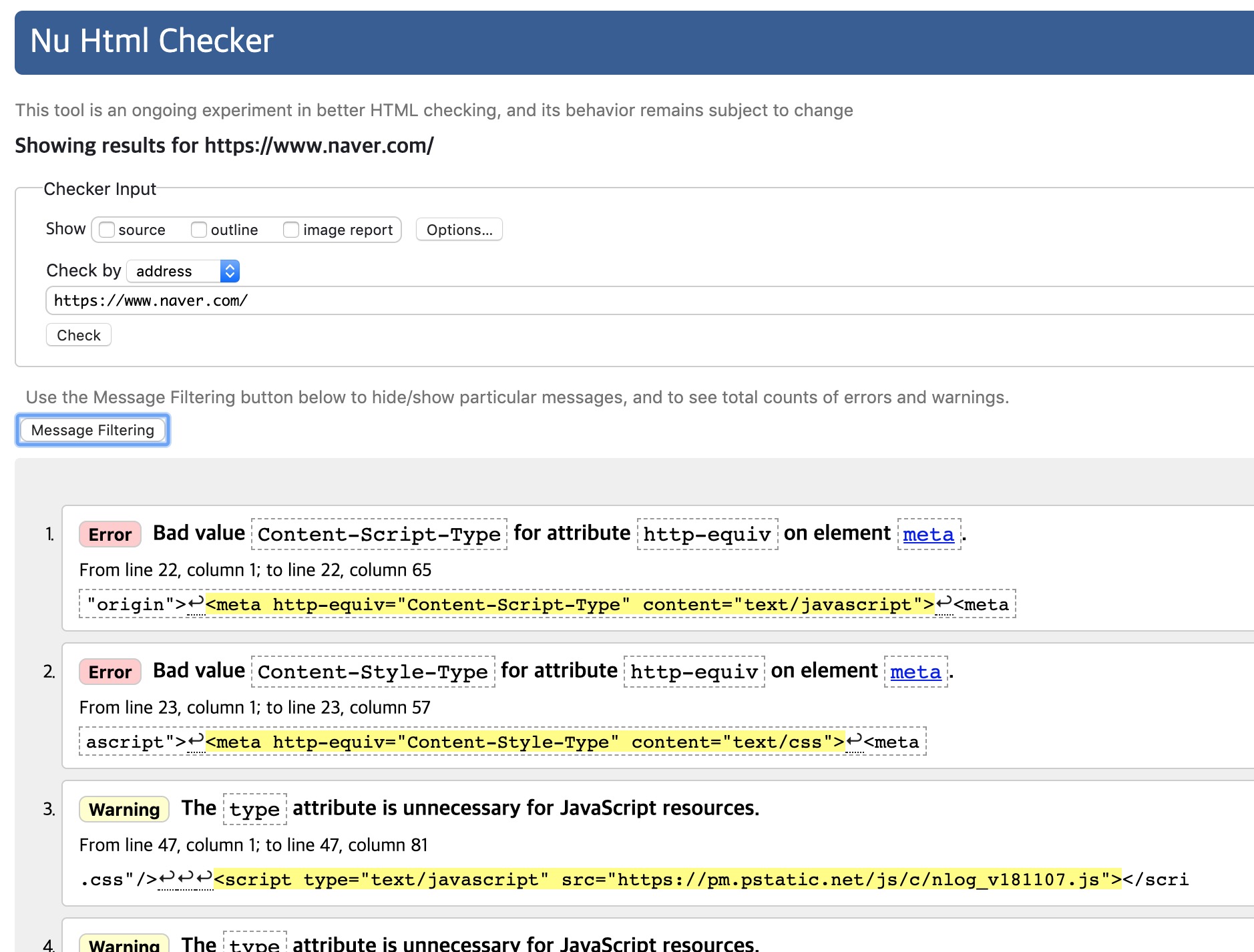The width and height of the screenshot is (1254, 952).
Task: Open the Message Filtering button
Action: click(93, 430)
